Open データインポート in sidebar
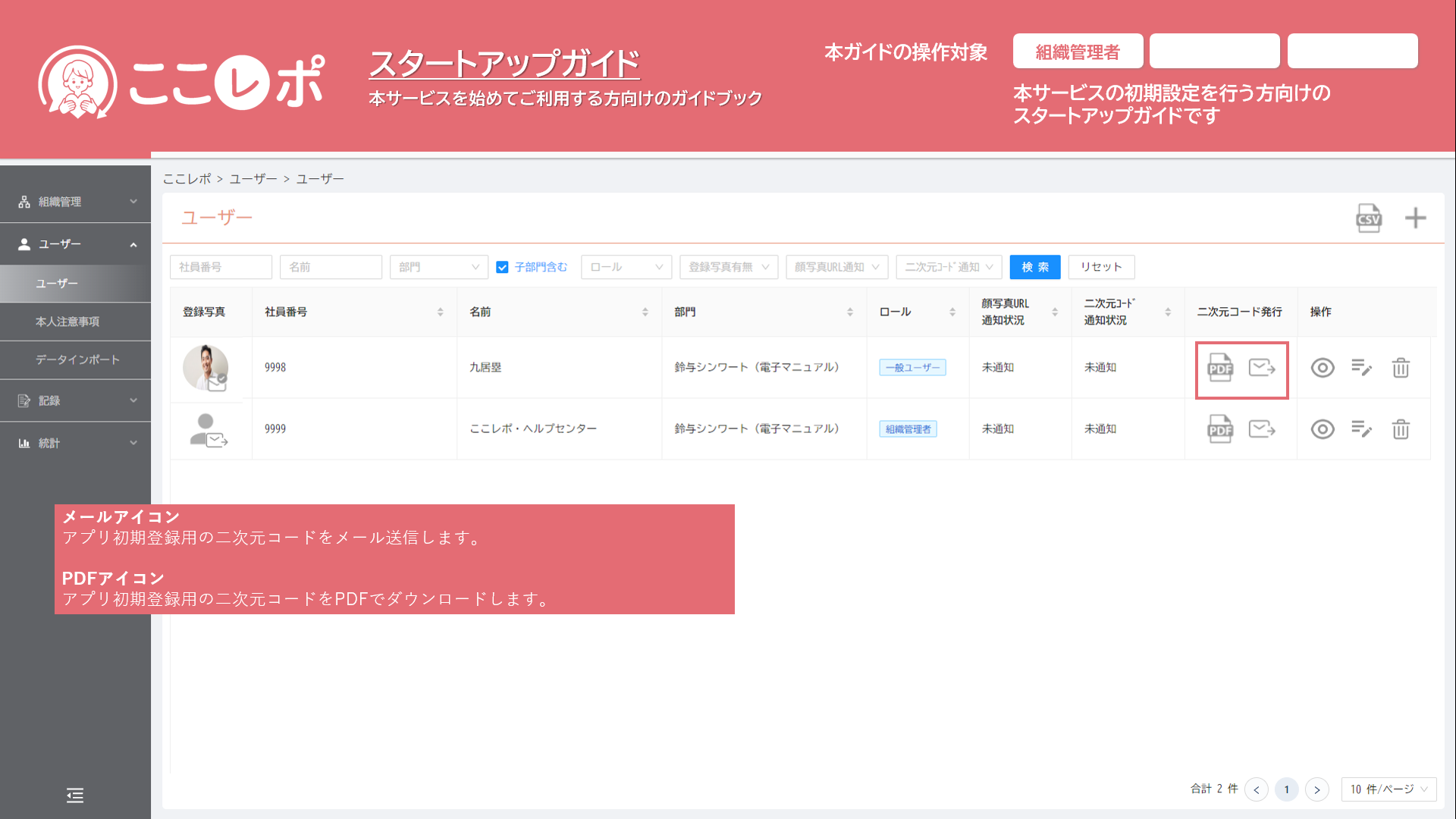1456x819 pixels. point(77,359)
